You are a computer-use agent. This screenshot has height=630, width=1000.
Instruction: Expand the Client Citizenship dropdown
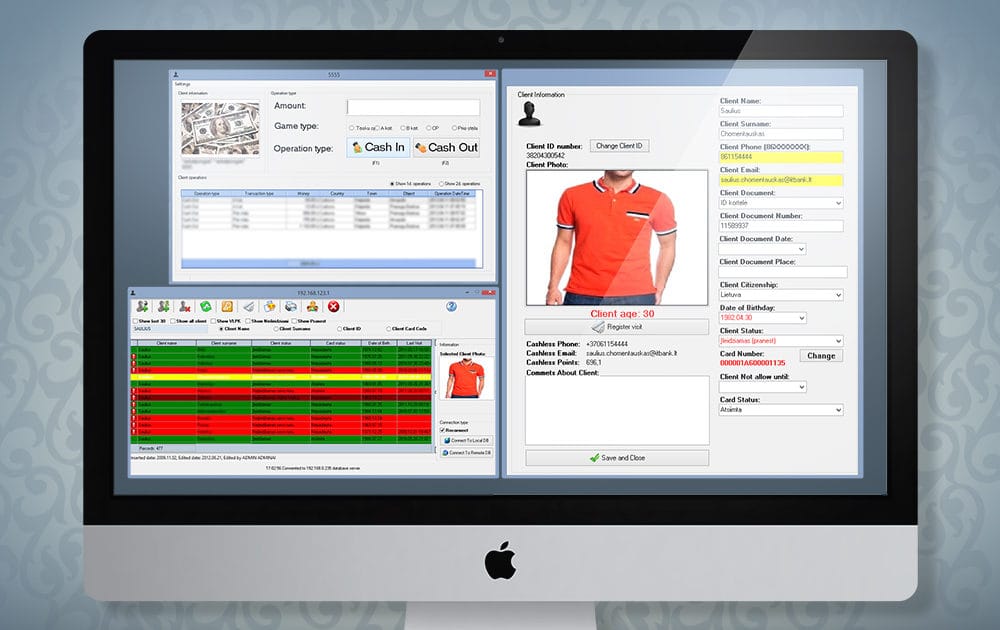[x=781, y=295]
